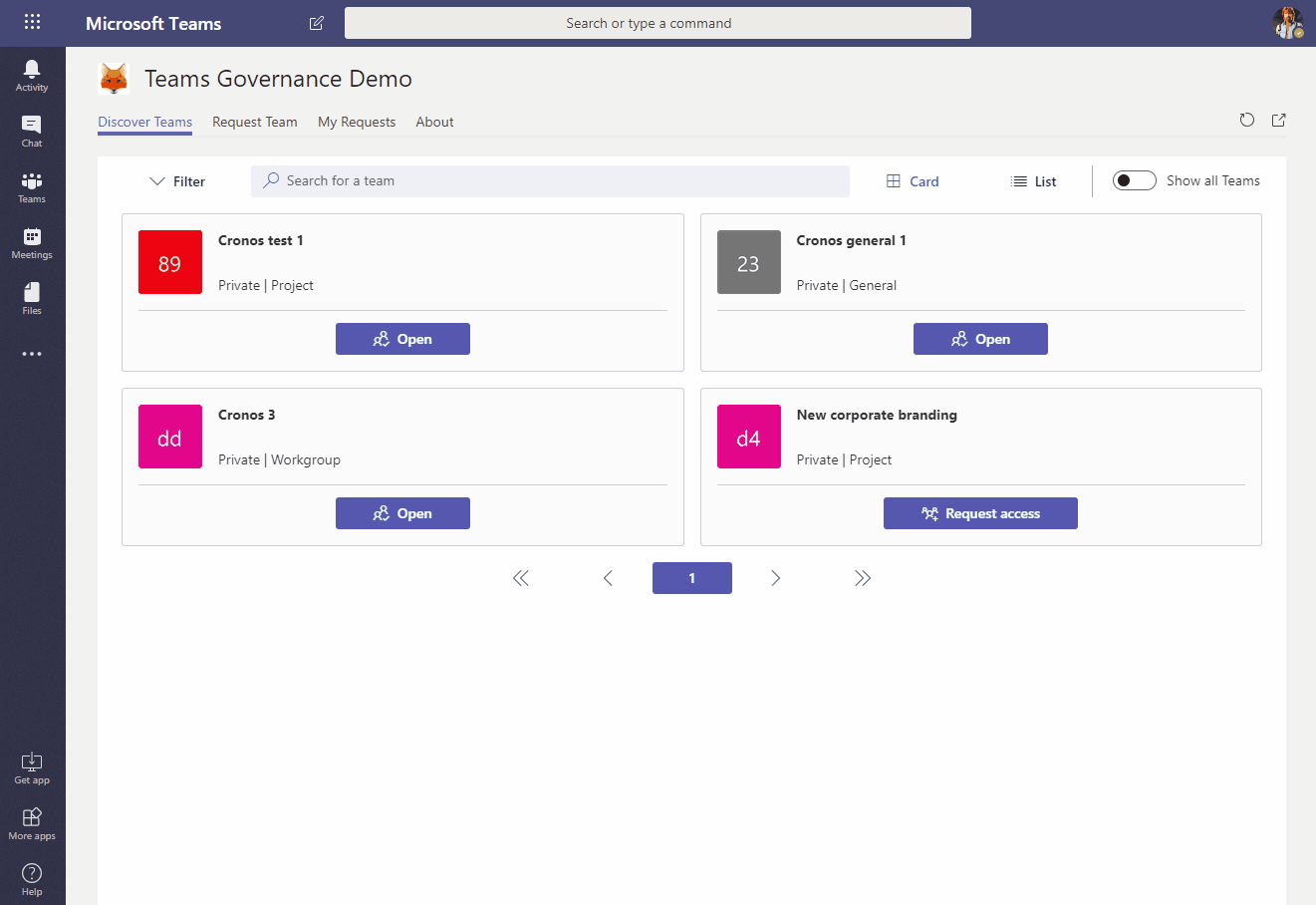Open Files in the sidebar
Screen dimensions: 1316x905
tap(32, 298)
